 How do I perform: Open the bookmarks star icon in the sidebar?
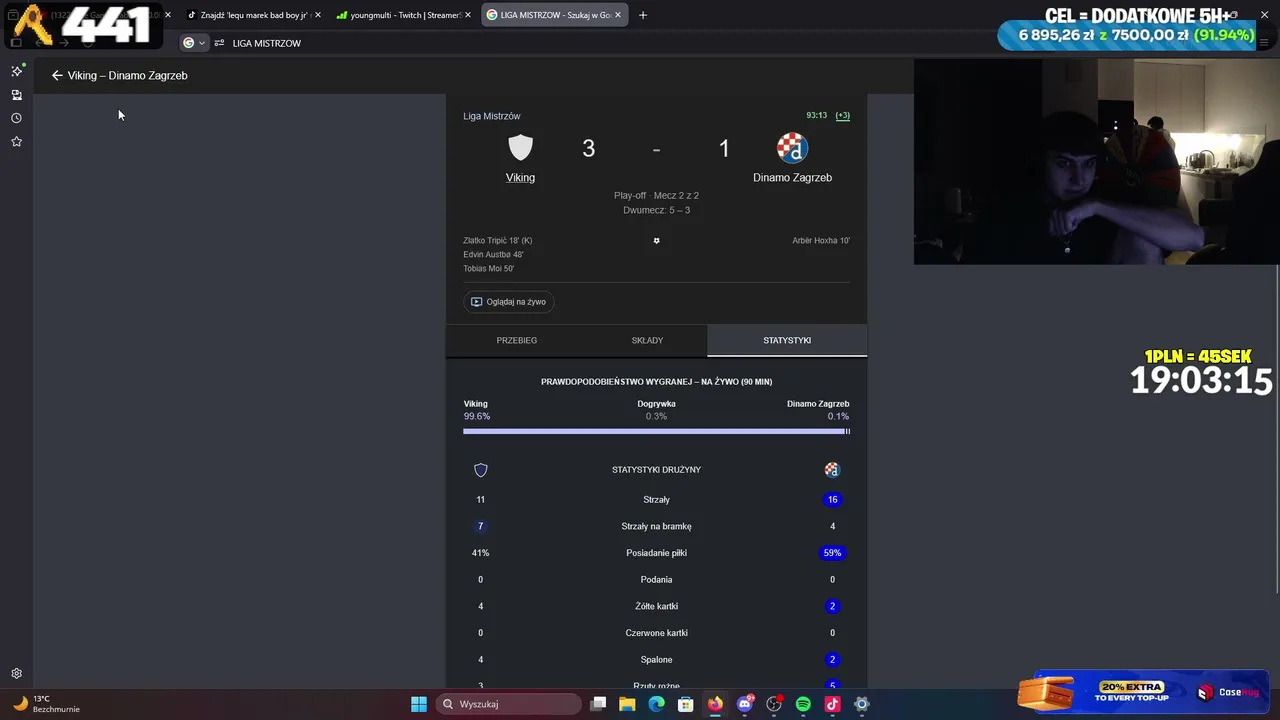[x=16, y=142]
